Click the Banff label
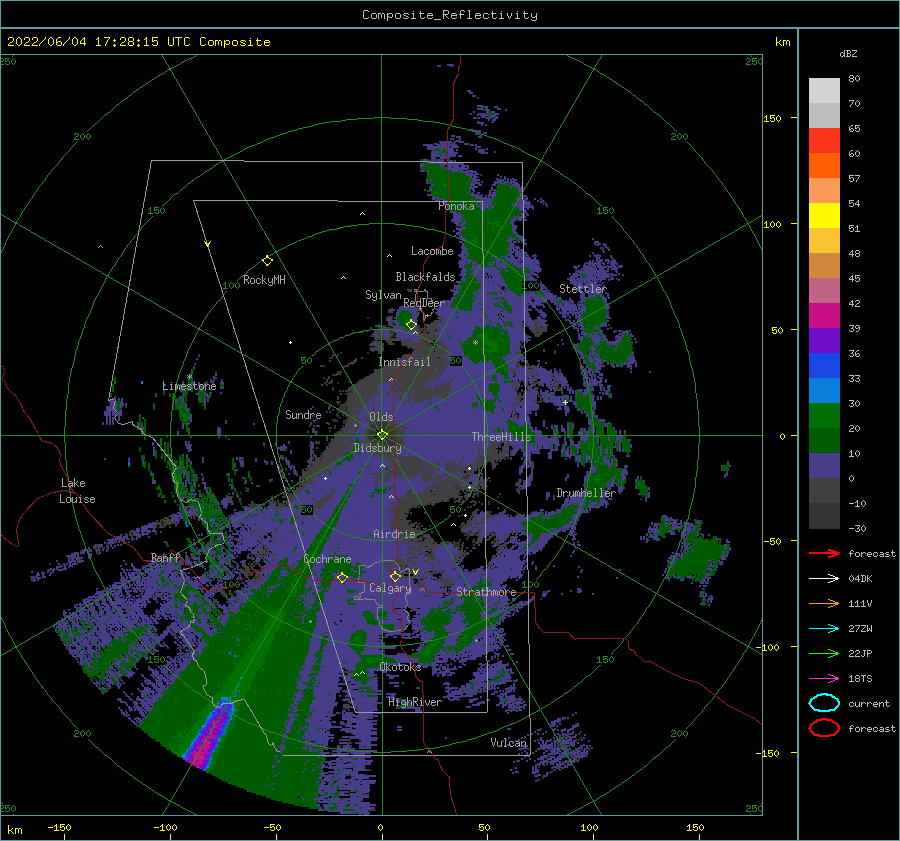This screenshot has height=841, width=900. pyautogui.click(x=165, y=557)
